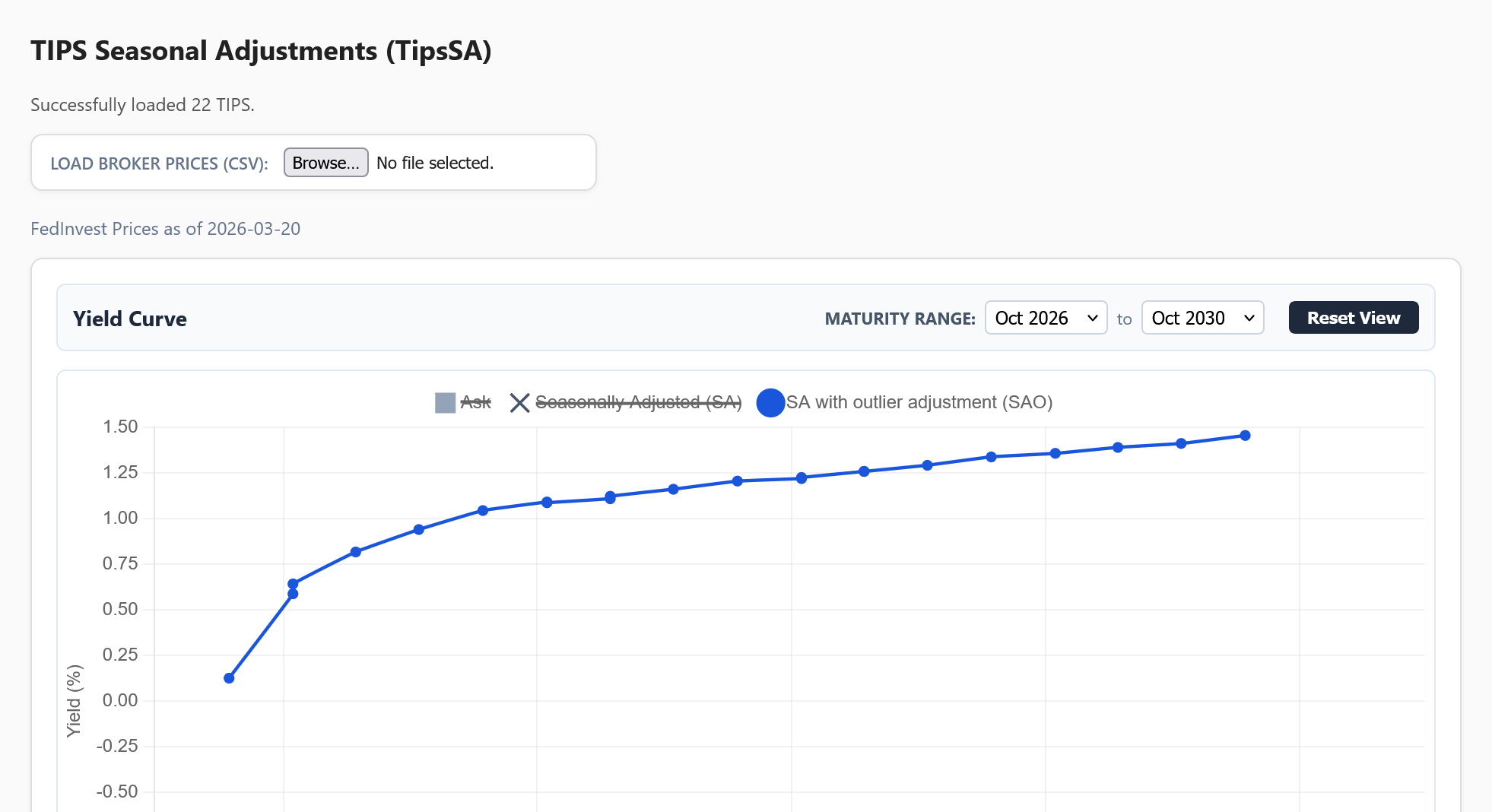Click Browse... to load broker prices
1492x812 pixels.
pos(325,163)
